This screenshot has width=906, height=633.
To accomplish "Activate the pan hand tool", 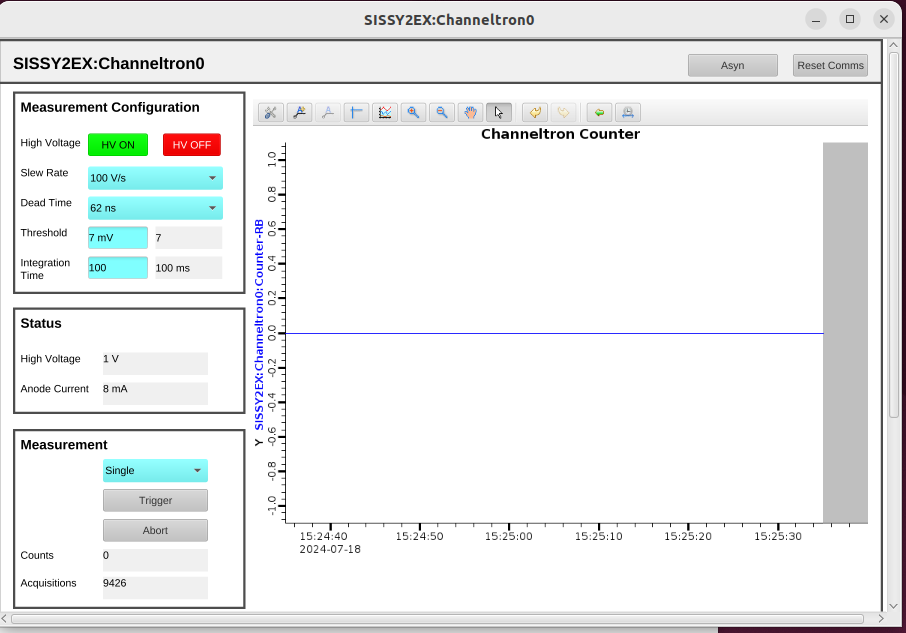I will click(x=470, y=112).
